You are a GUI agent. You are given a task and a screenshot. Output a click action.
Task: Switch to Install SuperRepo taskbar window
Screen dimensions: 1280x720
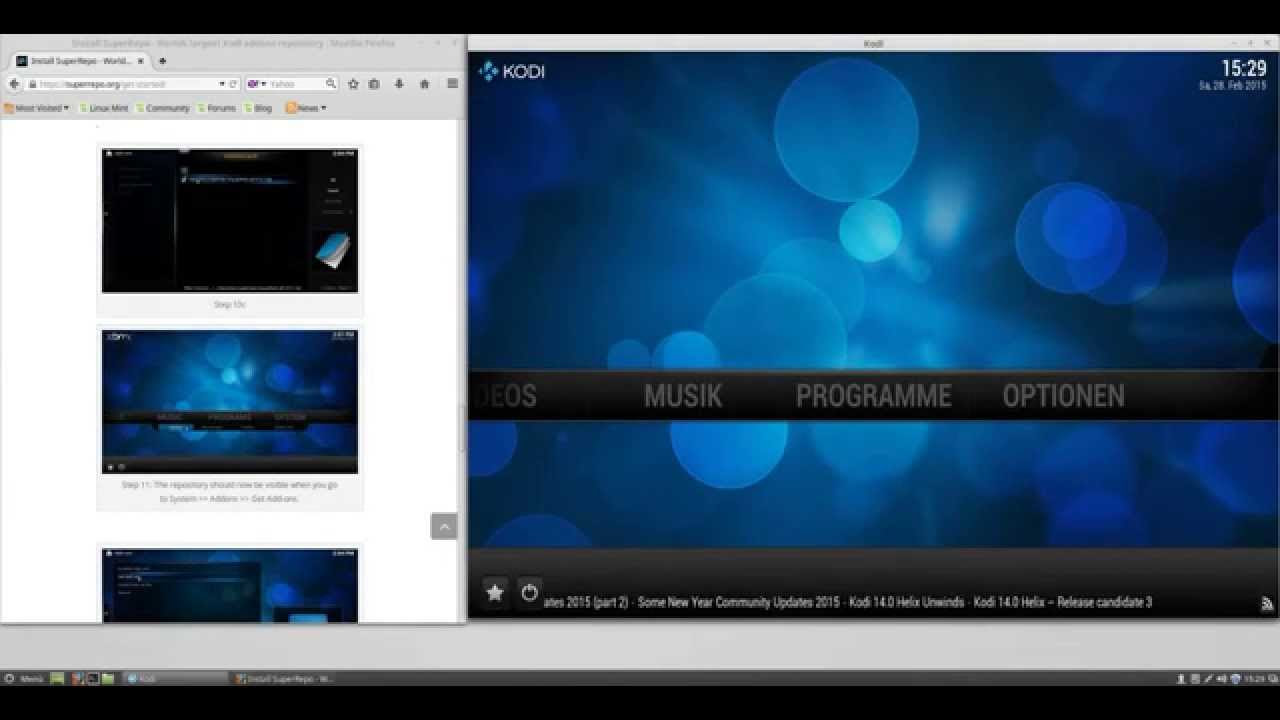(x=284, y=678)
